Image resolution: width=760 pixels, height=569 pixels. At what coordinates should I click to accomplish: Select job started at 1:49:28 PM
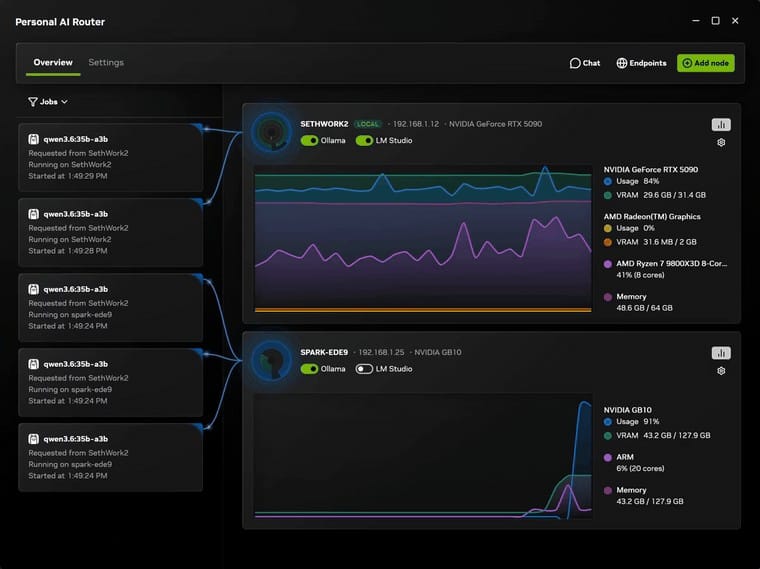(x=111, y=232)
